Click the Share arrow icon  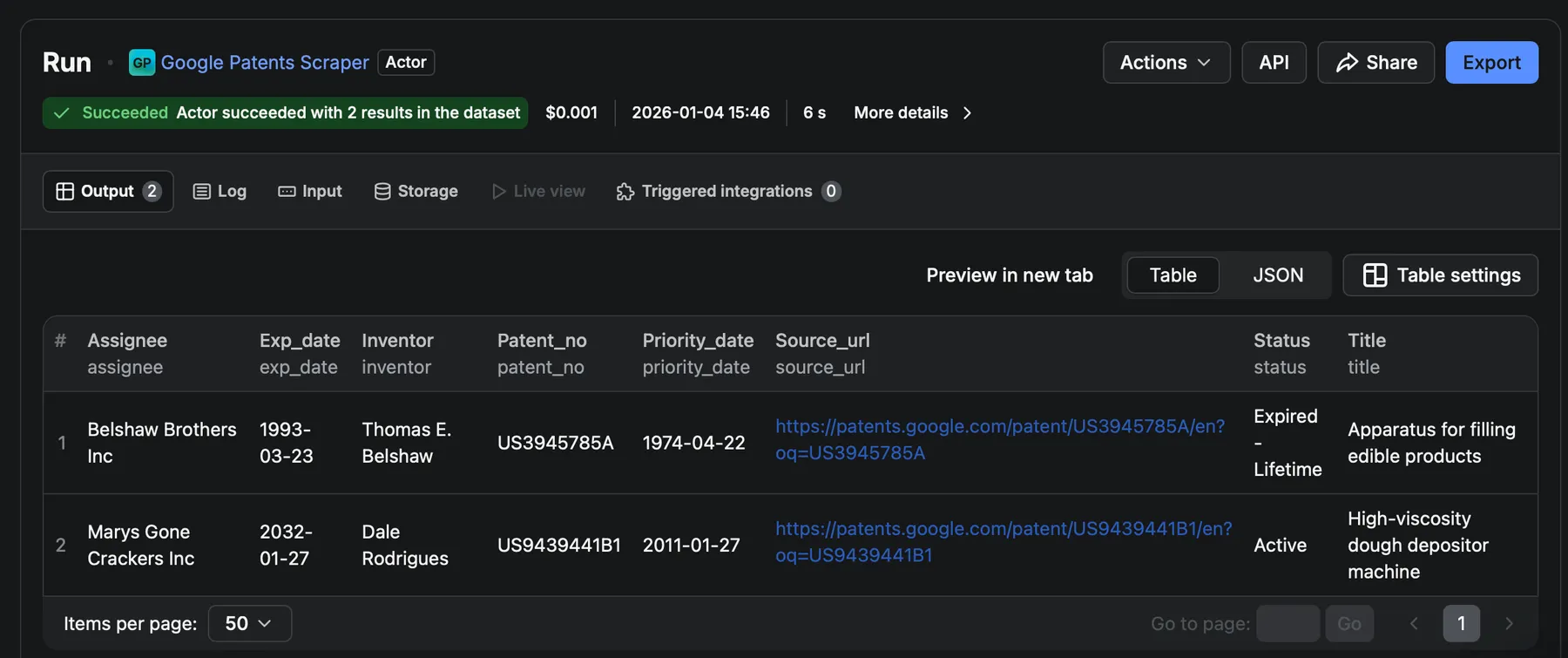tap(1347, 63)
